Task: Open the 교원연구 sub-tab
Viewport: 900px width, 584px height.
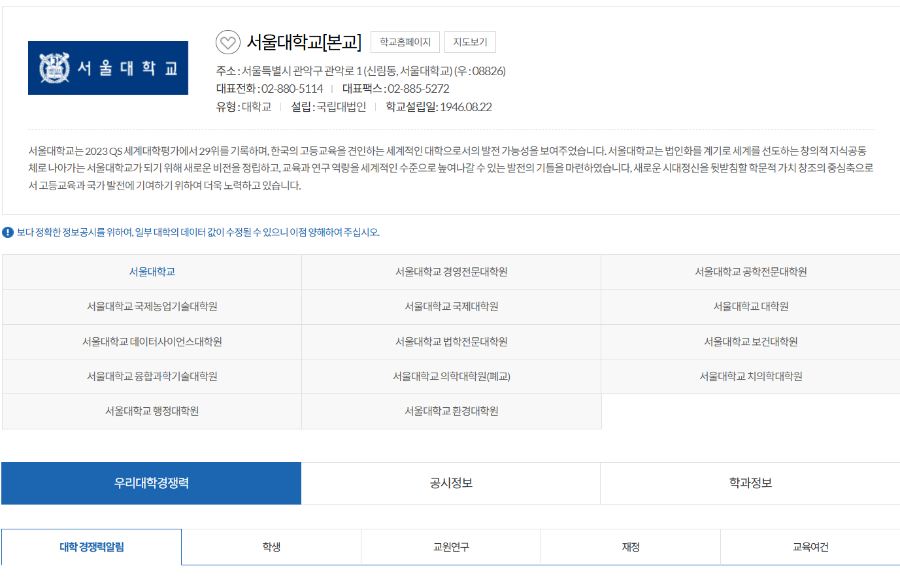Action: (x=450, y=547)
